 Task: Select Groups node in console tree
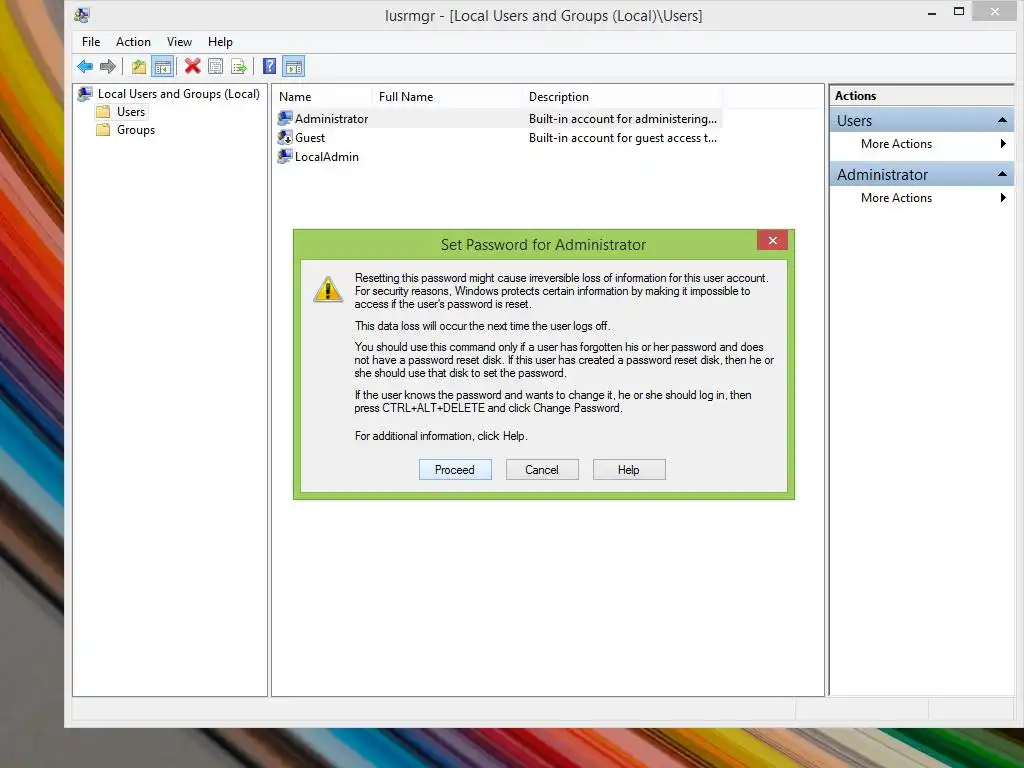(x=136, y=129)
